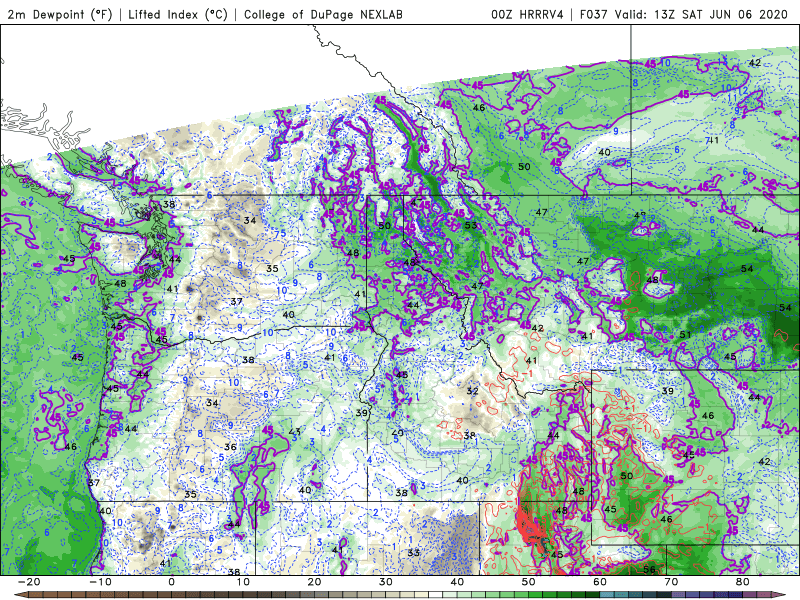Click the dewpoint value 56 on map

point(649,570)
